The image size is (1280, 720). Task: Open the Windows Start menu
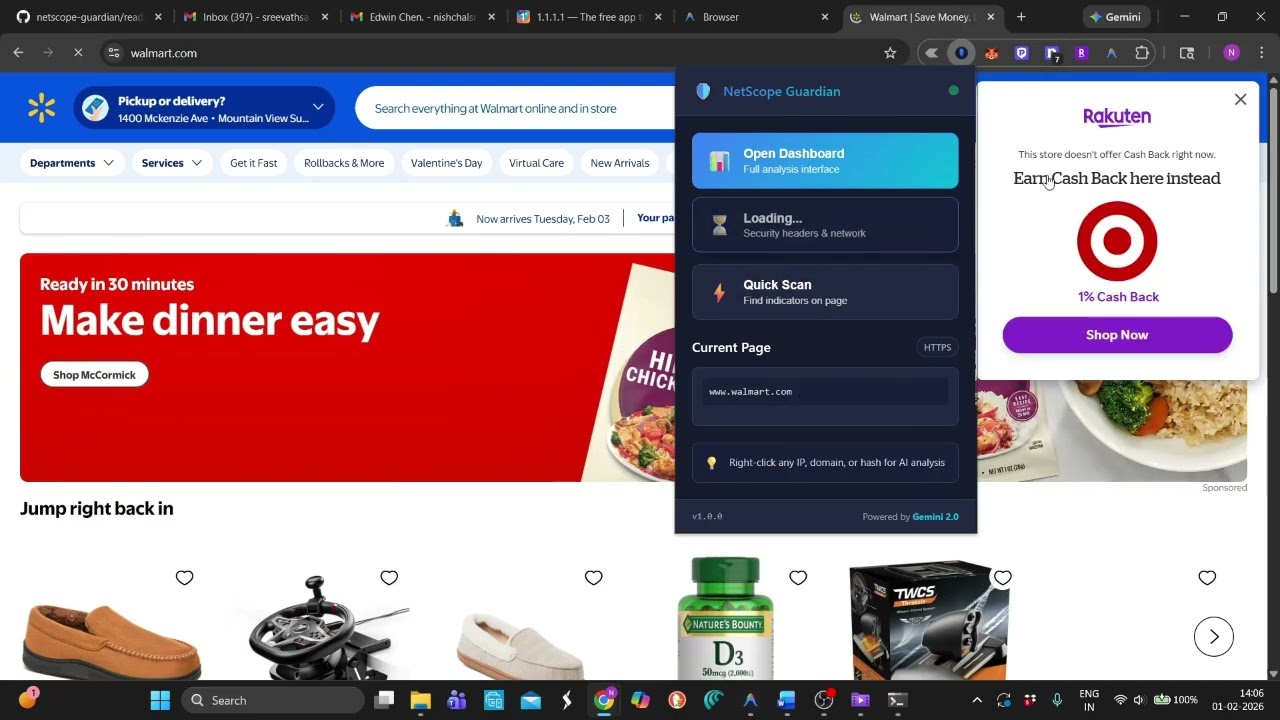pos(160,700)
